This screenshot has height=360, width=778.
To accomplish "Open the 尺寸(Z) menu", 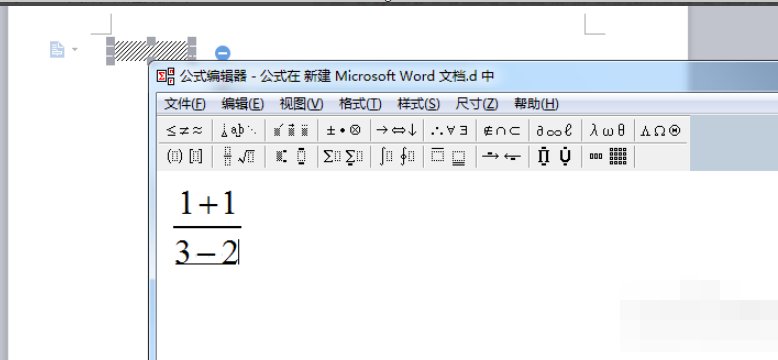I will [476, 104].
